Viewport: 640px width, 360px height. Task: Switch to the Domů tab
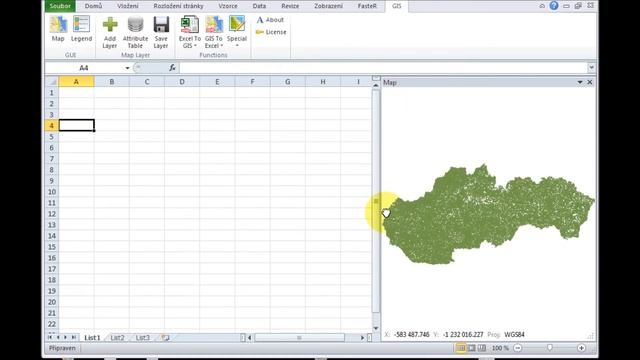[x=93, y=6]
